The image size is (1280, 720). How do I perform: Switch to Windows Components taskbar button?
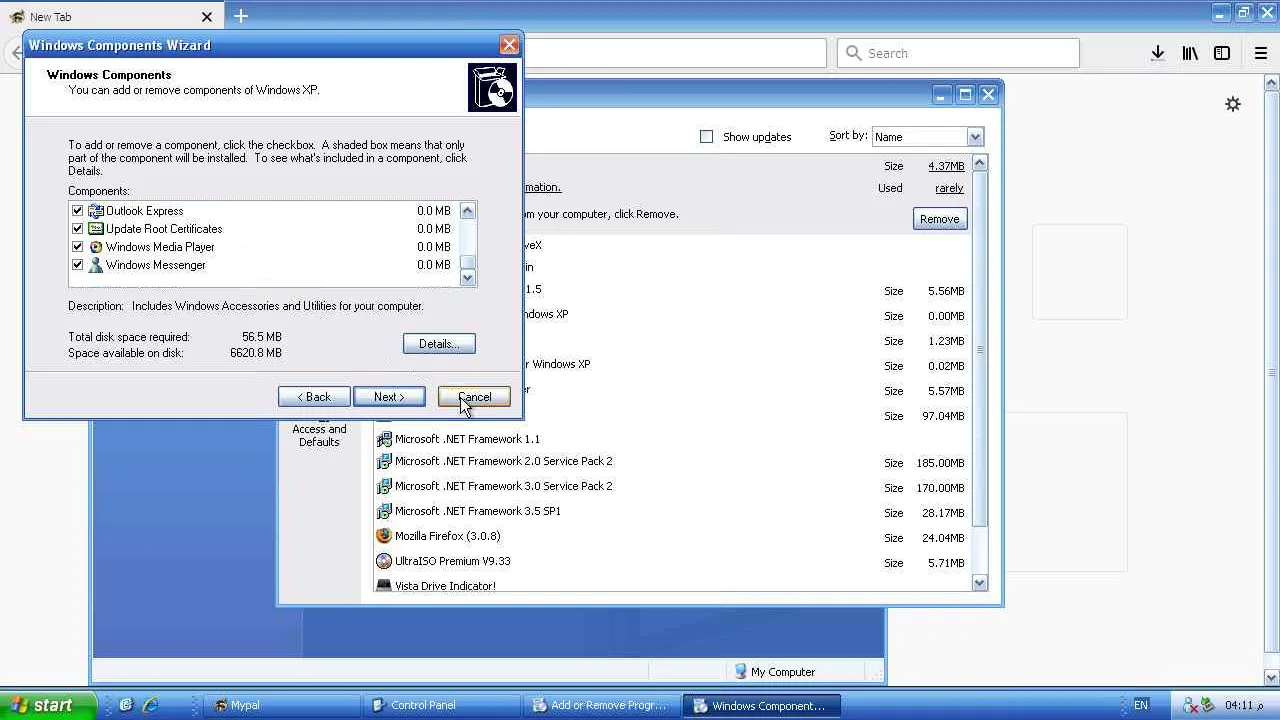pos(762,705)
